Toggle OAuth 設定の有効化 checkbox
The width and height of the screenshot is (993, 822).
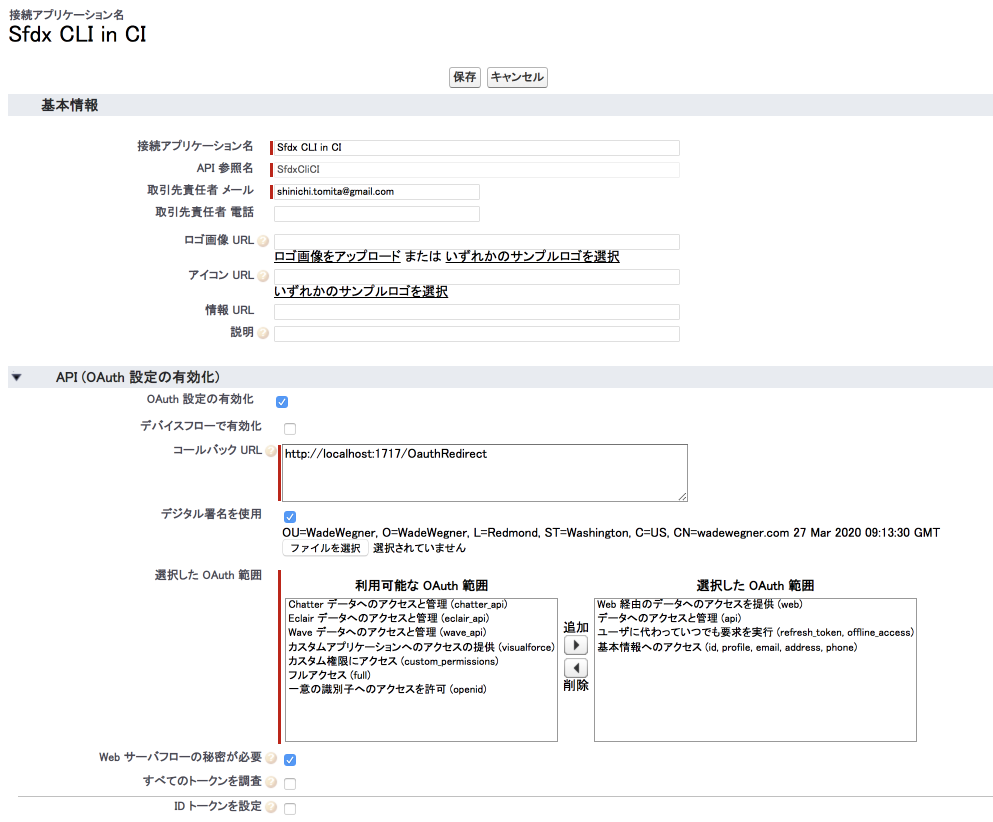tap(282, 402)
